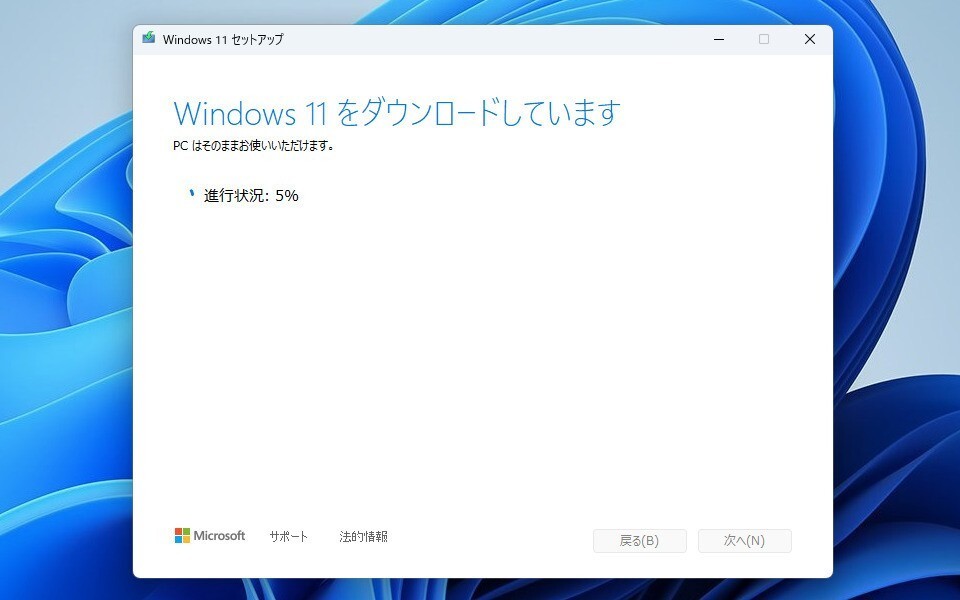Viewport: 960px width, 600px height.
Task: Click the 次へ(N) button
Action: [x=744, y=541]
